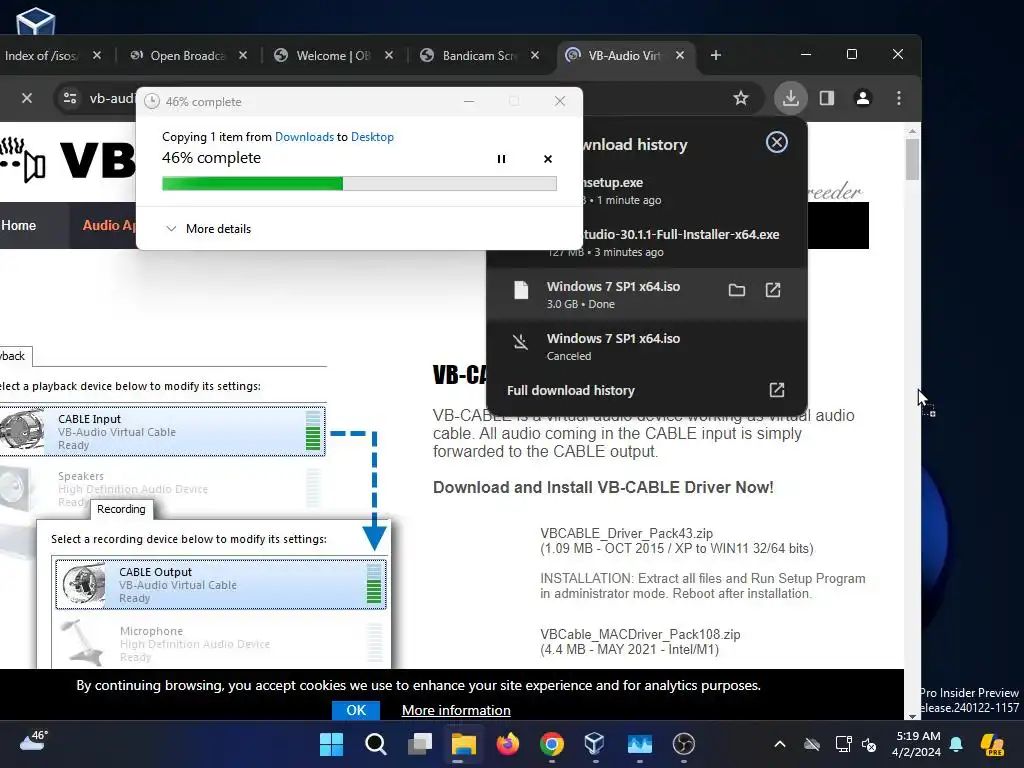This screenshot has height=768, width=1024.
Task: Open Home menu on VB-Audio site
Action: [18, 225]
